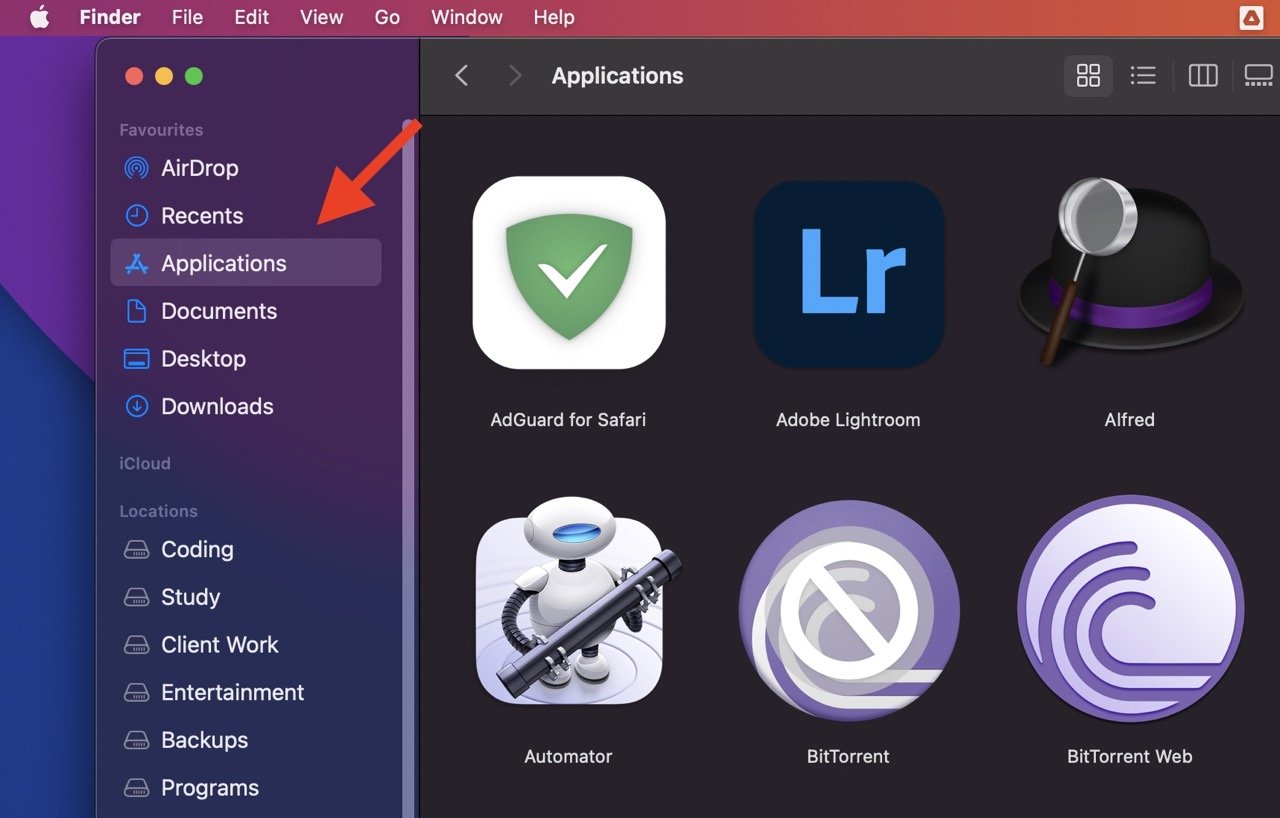Click the 'Alfred' app name label
The width and height of the screenshot is (1280, 818).
tap(1130, 420)
